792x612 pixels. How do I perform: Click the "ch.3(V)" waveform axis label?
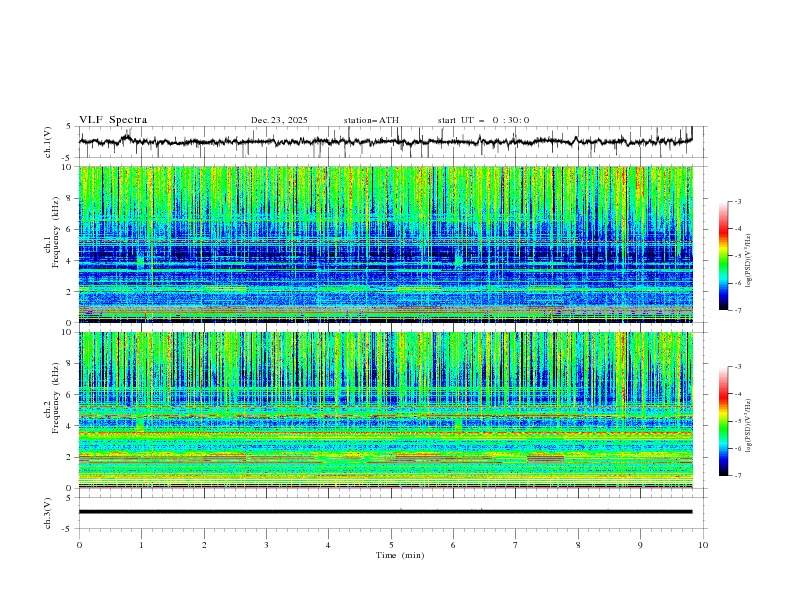coord(48,513)
